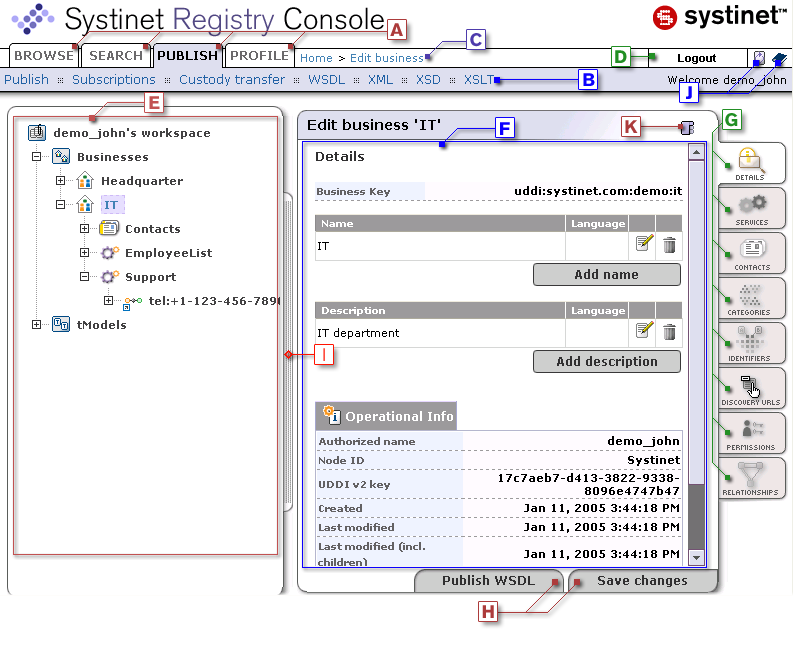Click the Businesses folder icon

(x=61, y=156)
